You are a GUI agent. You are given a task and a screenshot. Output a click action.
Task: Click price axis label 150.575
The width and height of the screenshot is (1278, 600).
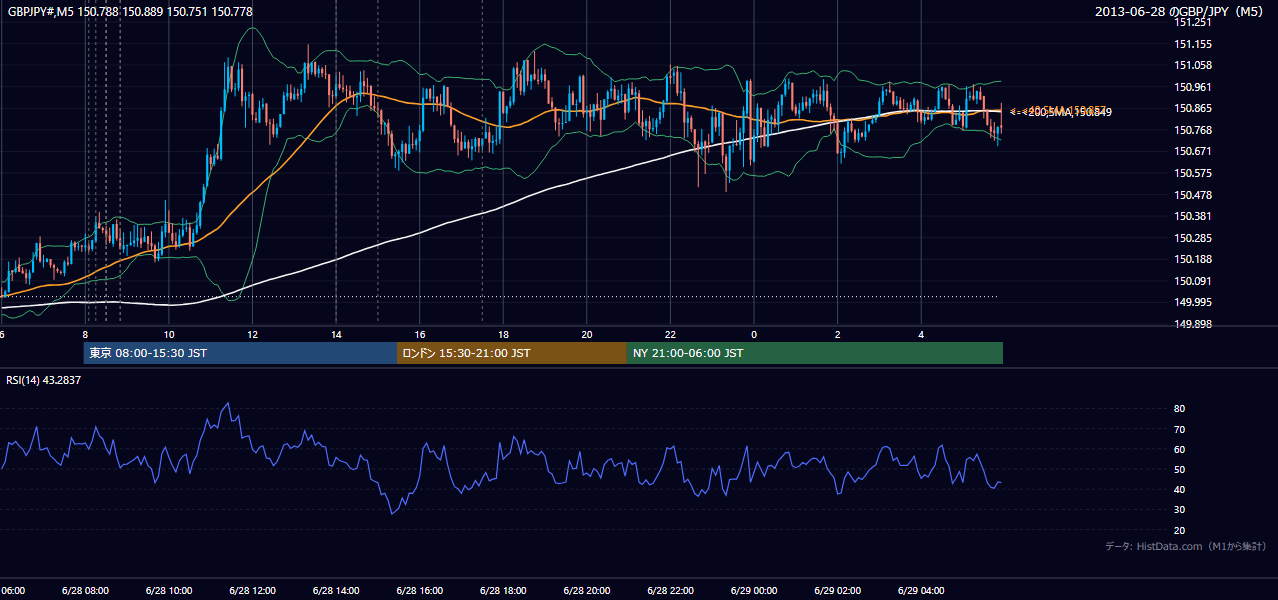(x=1194, y=173)
